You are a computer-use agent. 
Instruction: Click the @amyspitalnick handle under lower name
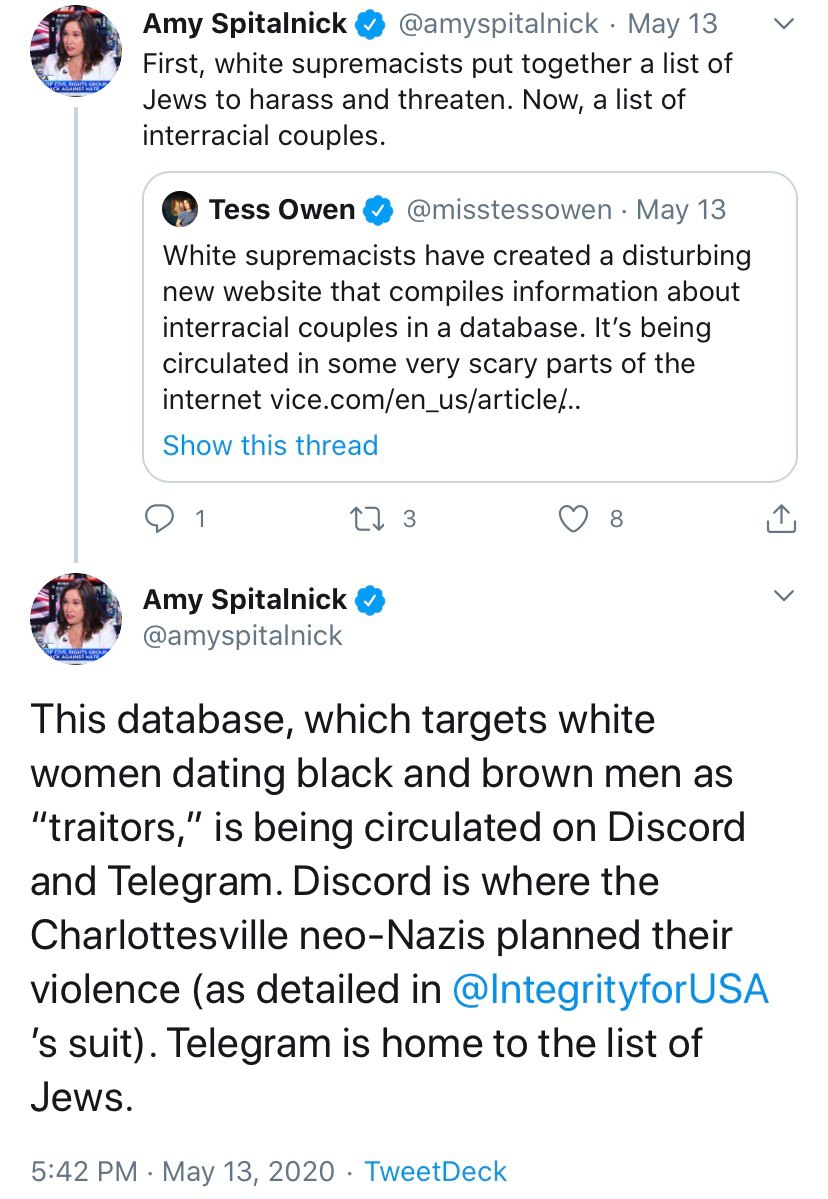pyautogui.click(x=243, y=636)
